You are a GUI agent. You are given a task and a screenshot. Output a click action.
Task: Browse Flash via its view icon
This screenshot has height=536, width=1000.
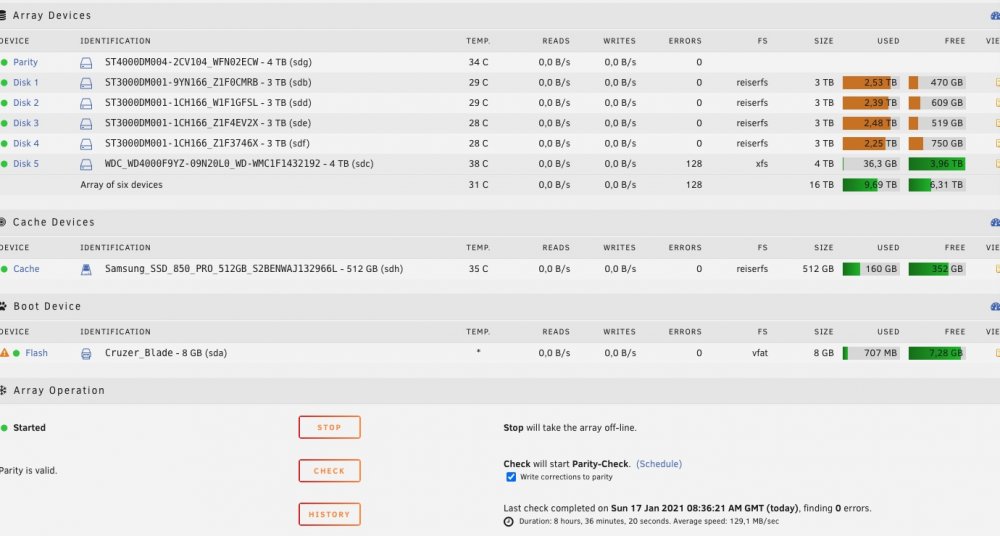[x=997, y=353]
